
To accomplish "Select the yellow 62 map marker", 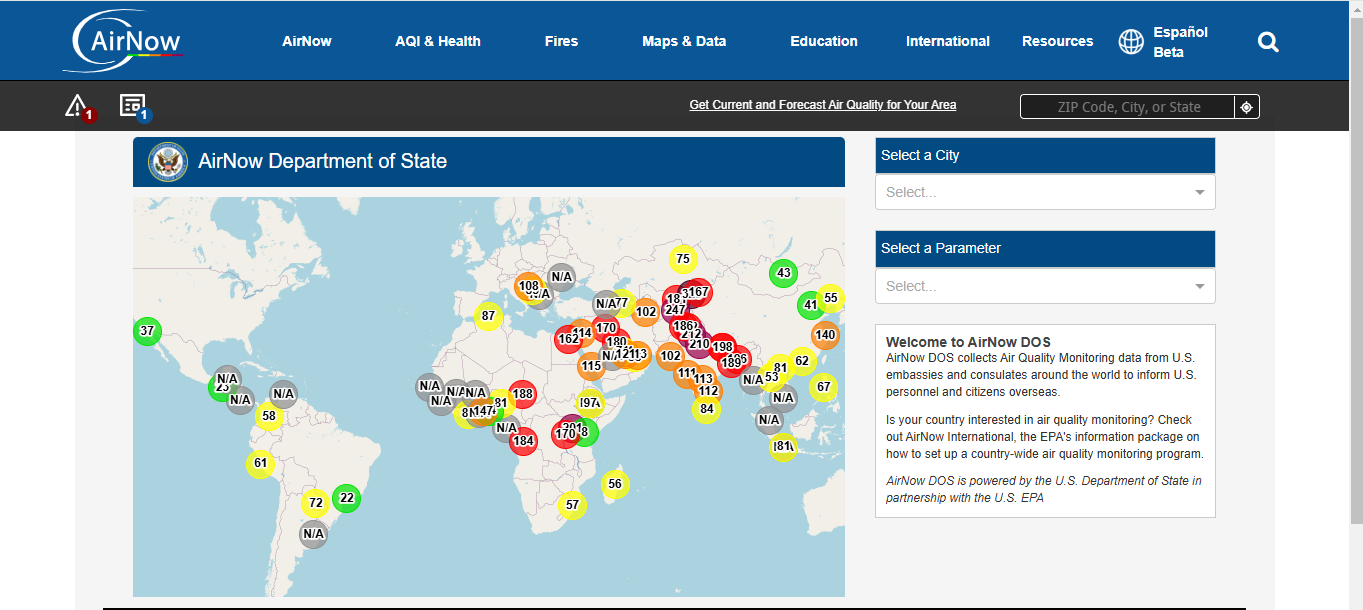I will [x=802, y=361].
